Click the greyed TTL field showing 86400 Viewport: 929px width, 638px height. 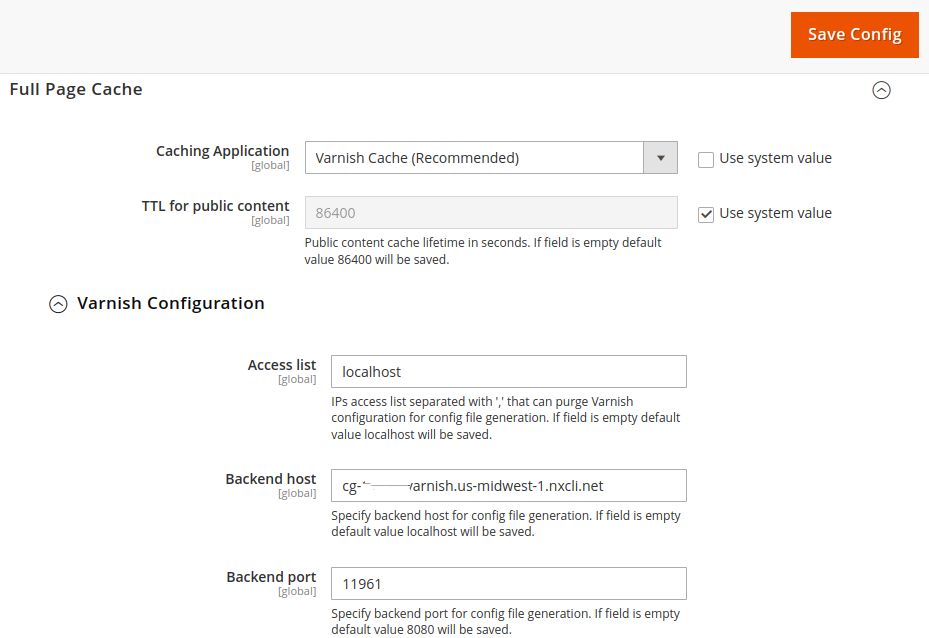click(490, 212)
